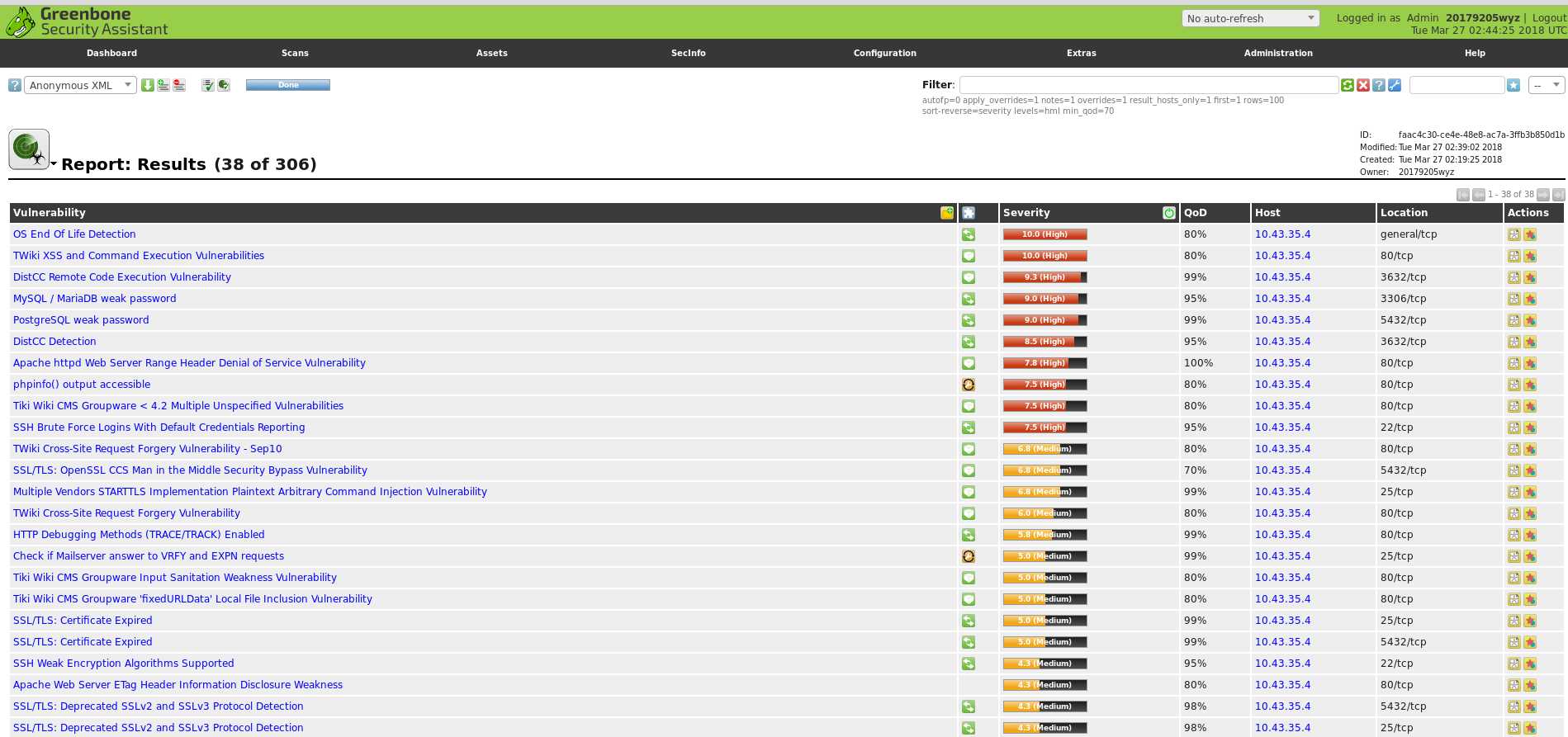The height and width of the screenshot is (737, 1568).
Task: Click the Done progress bar
Action: tap(288, 85)
